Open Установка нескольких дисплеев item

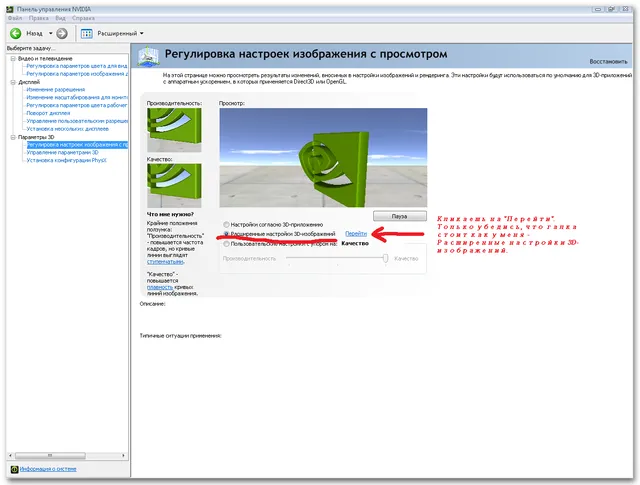68,129
